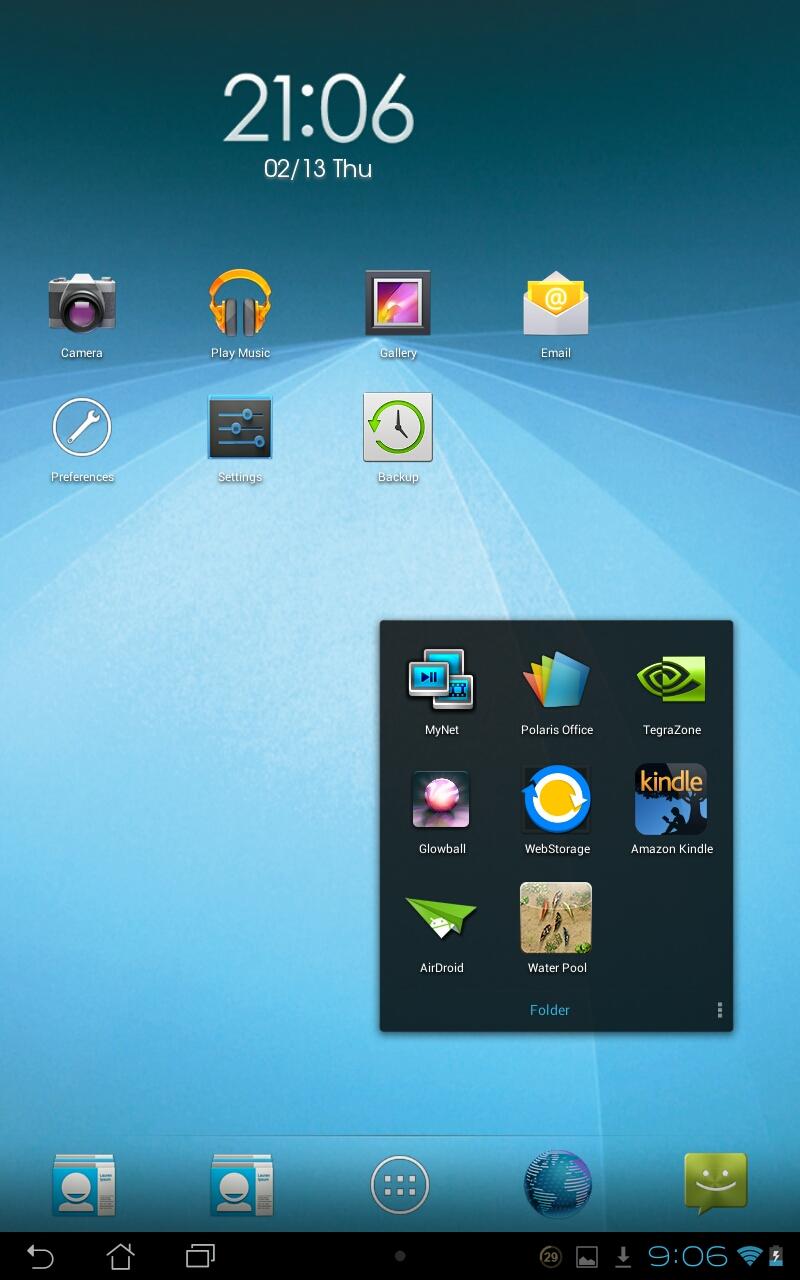
Task: Open the Messaging app
Action: pyautogui.click(x=716, y=1183)
